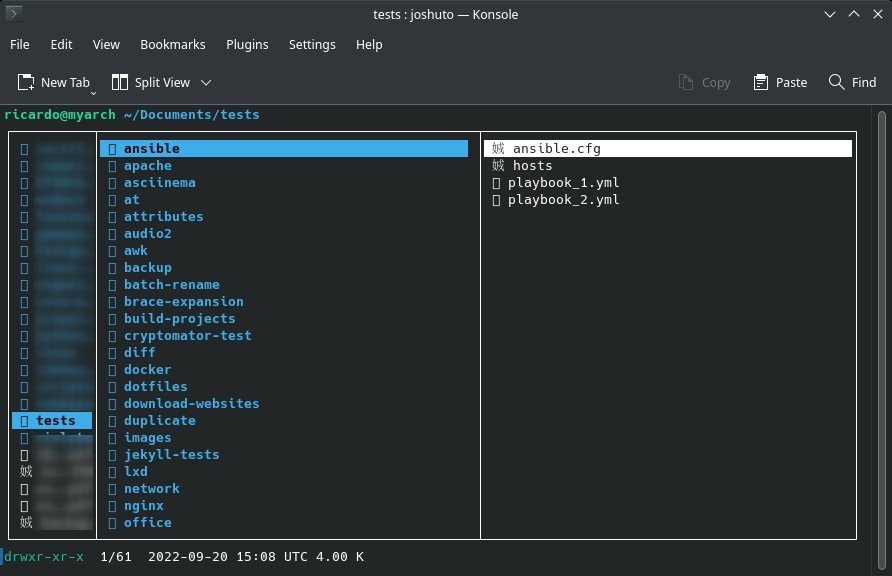This screenshot has width=892, height=576.
Task: Select the duplicate directory name
Action: [160, 421]
